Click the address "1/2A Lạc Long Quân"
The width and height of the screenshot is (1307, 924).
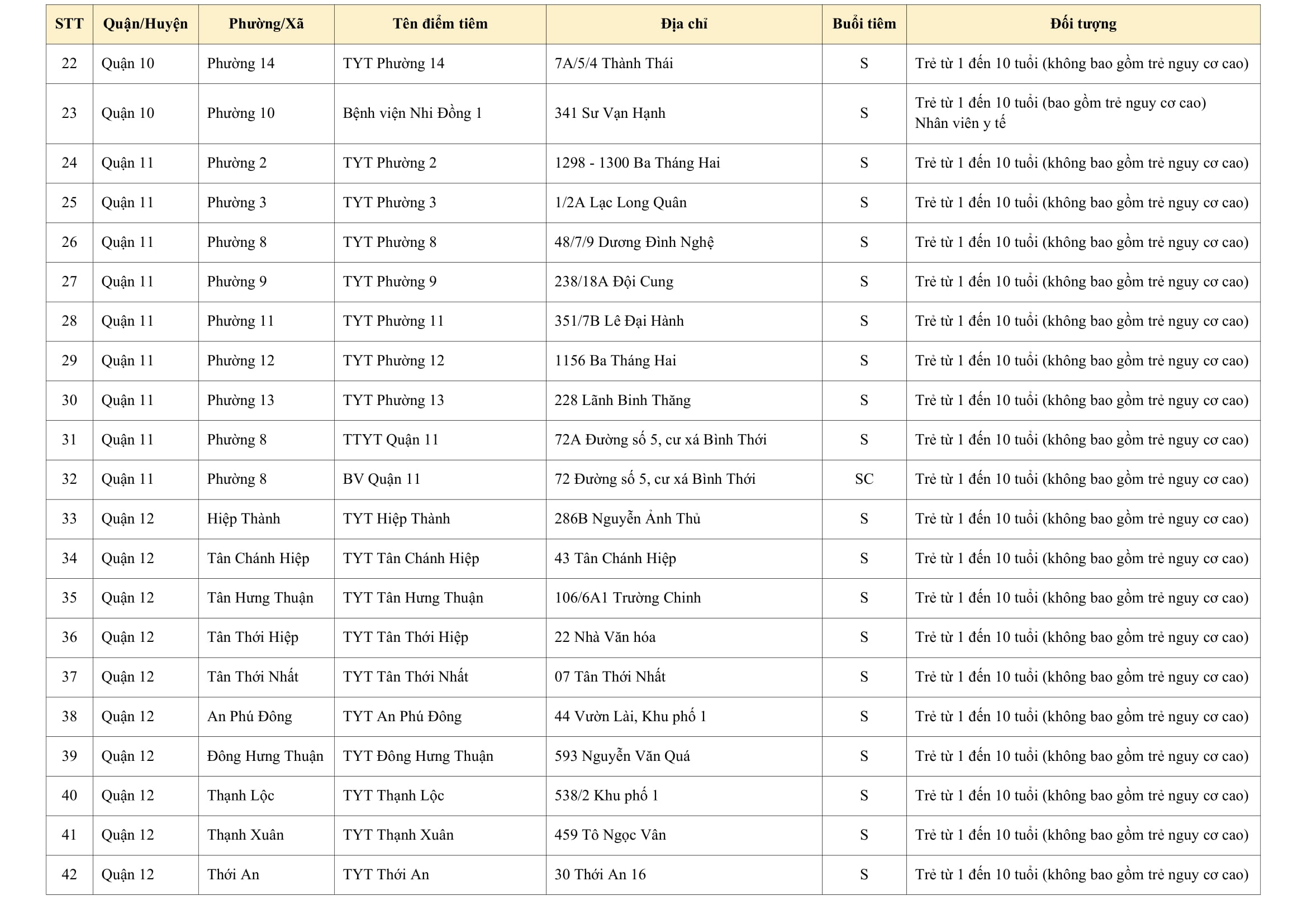pos(620,203)
